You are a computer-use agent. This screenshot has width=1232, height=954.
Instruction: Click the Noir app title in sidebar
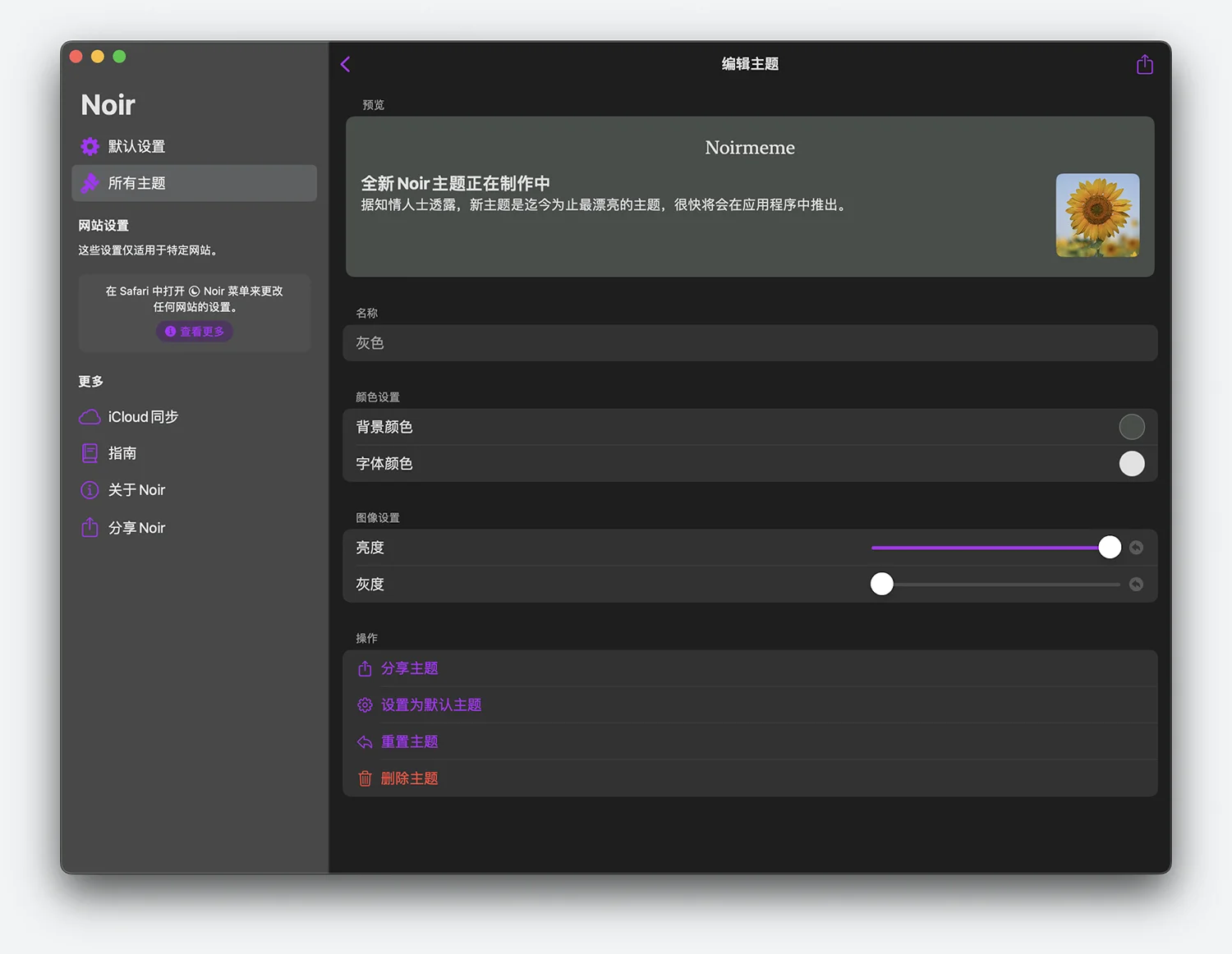108,105
